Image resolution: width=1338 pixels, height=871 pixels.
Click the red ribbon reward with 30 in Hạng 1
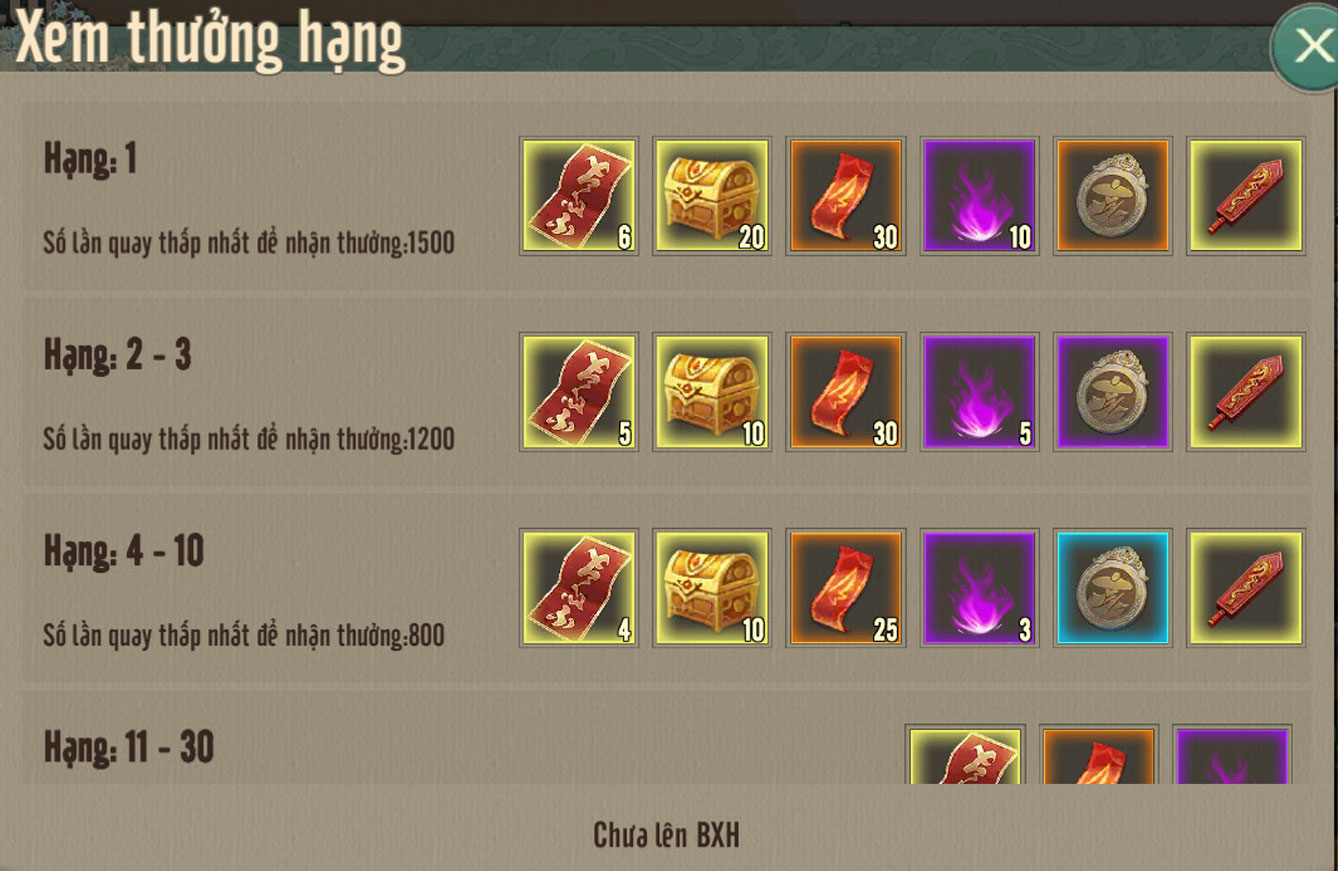tap(846, 196)
